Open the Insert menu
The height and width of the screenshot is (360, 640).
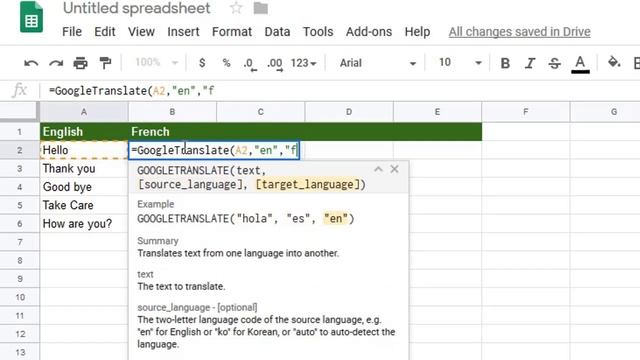(183, 32)
